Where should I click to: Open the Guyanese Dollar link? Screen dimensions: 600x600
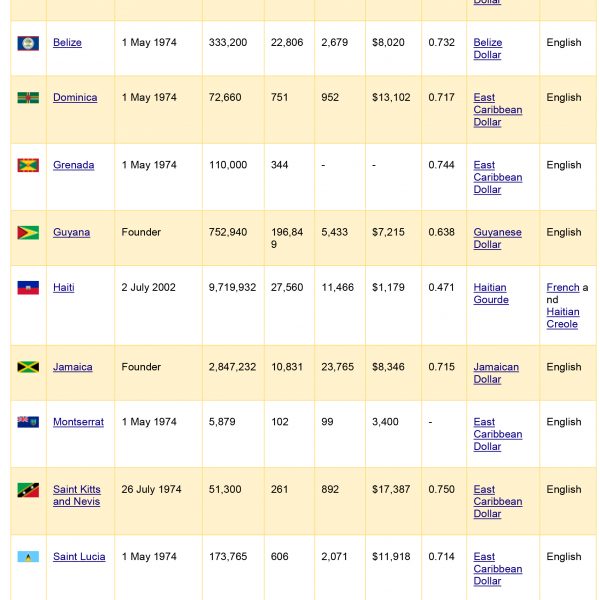pos(497,238)
